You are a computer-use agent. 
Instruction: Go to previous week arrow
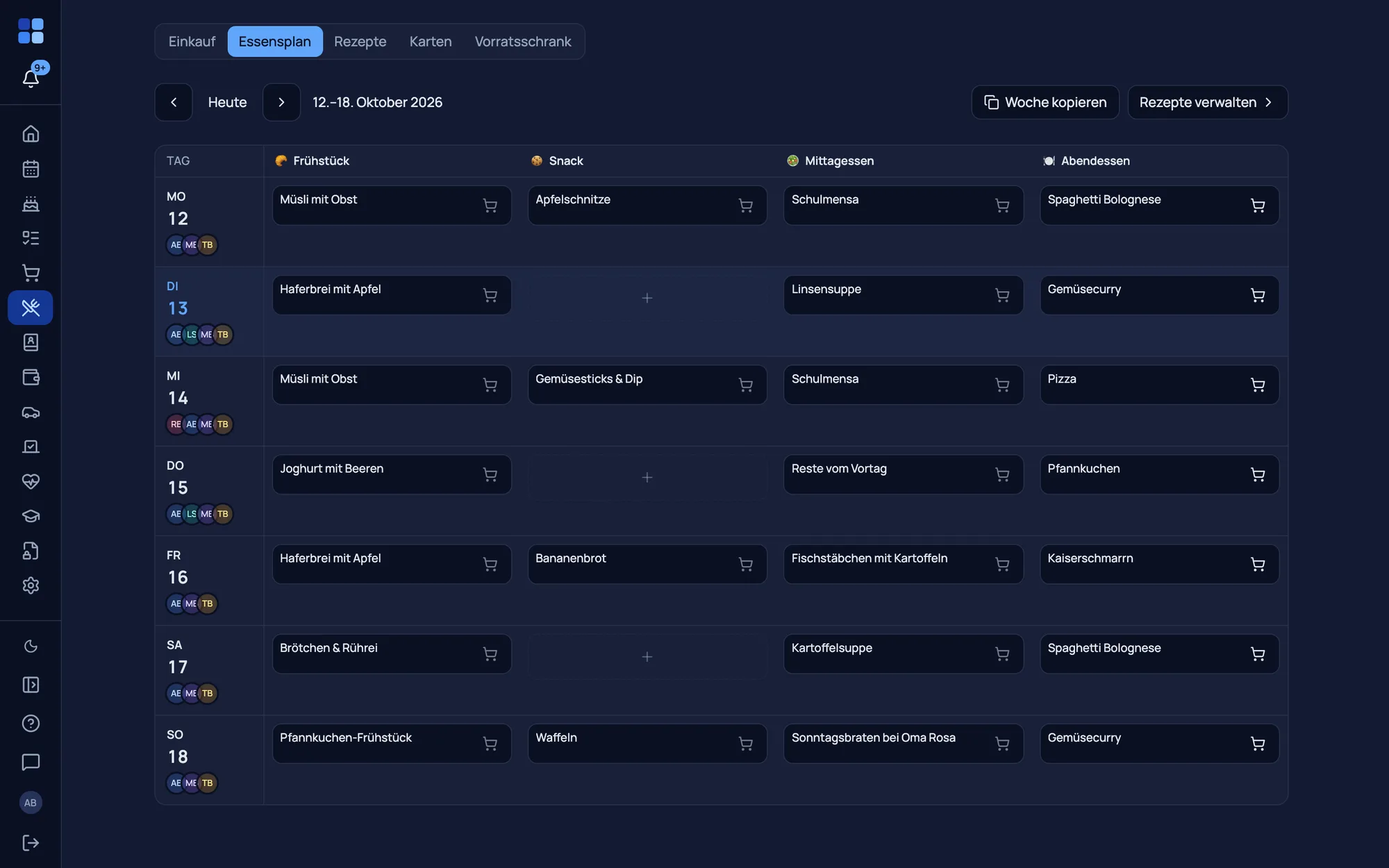point(174,102)
